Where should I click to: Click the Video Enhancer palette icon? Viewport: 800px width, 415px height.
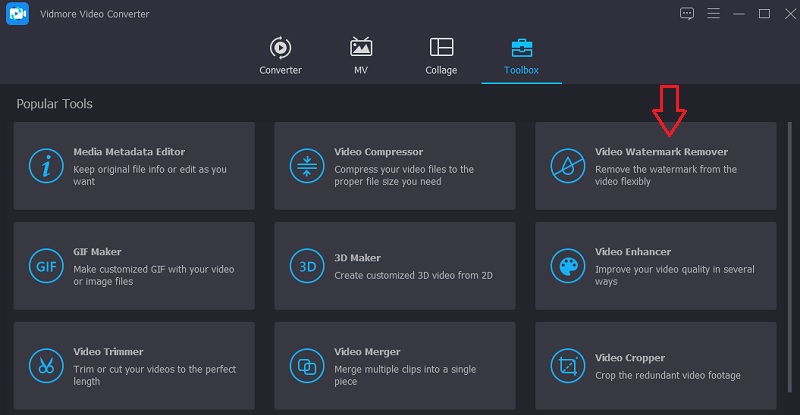[x=567, y=266]
